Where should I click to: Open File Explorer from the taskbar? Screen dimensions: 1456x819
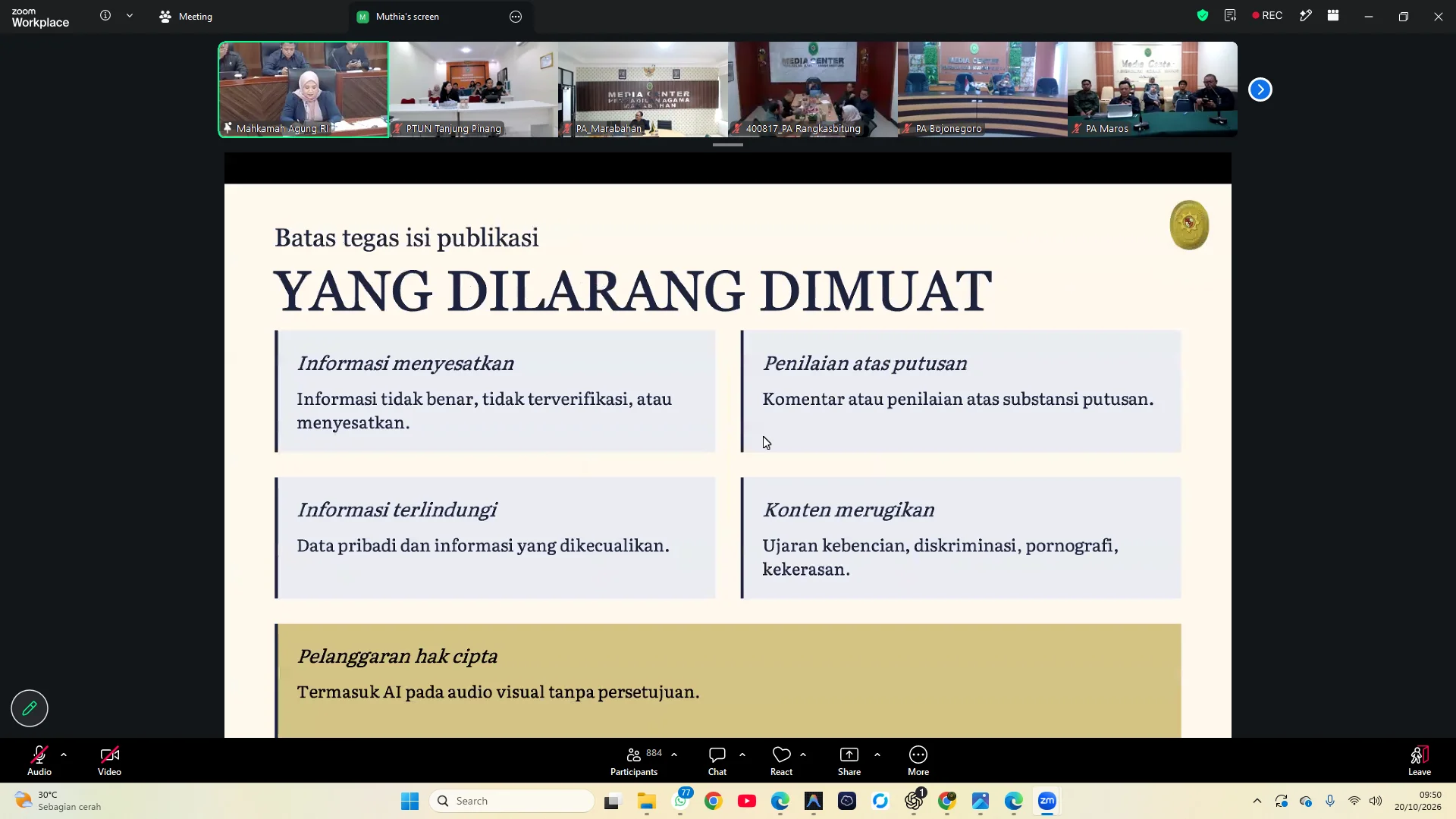click(646, 801)
